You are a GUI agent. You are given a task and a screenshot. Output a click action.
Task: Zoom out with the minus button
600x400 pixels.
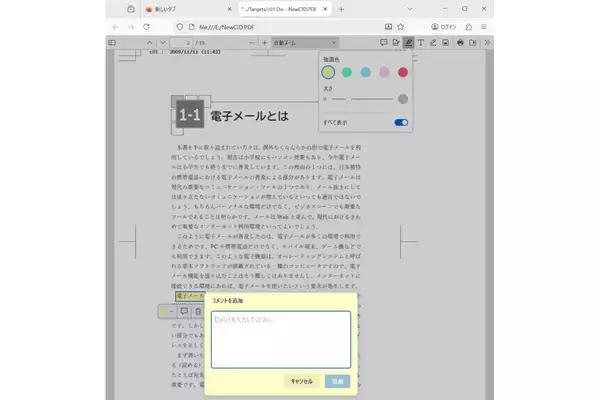click(251, 43)
